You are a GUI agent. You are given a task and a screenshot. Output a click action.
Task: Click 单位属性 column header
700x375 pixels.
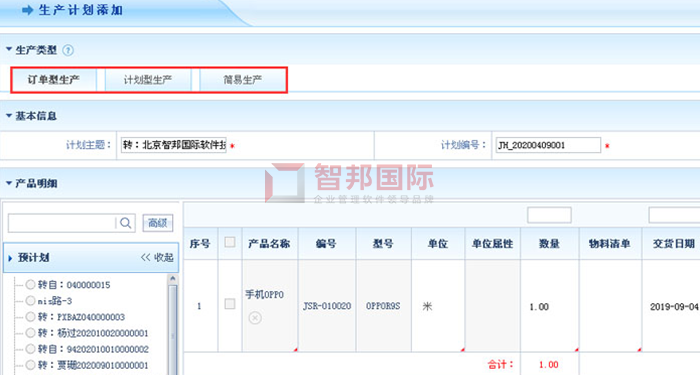point(493,244)
